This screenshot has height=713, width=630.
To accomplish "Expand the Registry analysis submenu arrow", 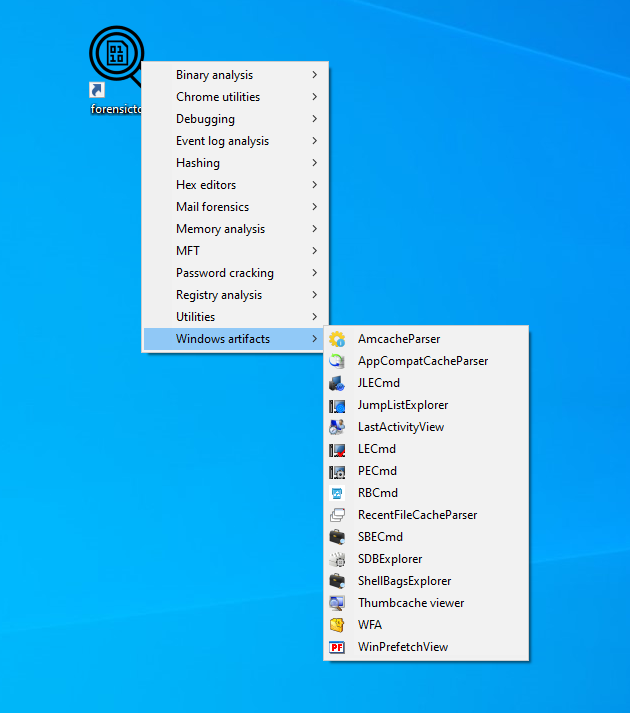I will (315, 295).
